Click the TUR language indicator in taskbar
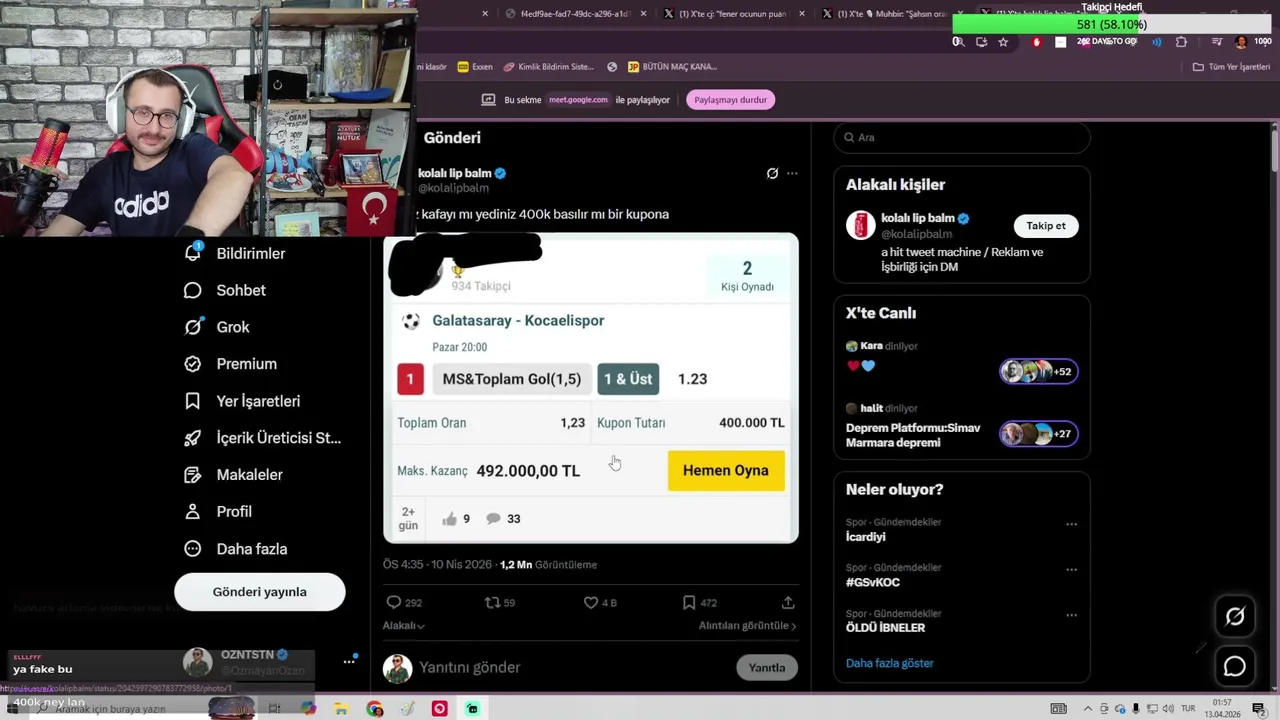1280x720 pixels. (x=1188, y=709)
